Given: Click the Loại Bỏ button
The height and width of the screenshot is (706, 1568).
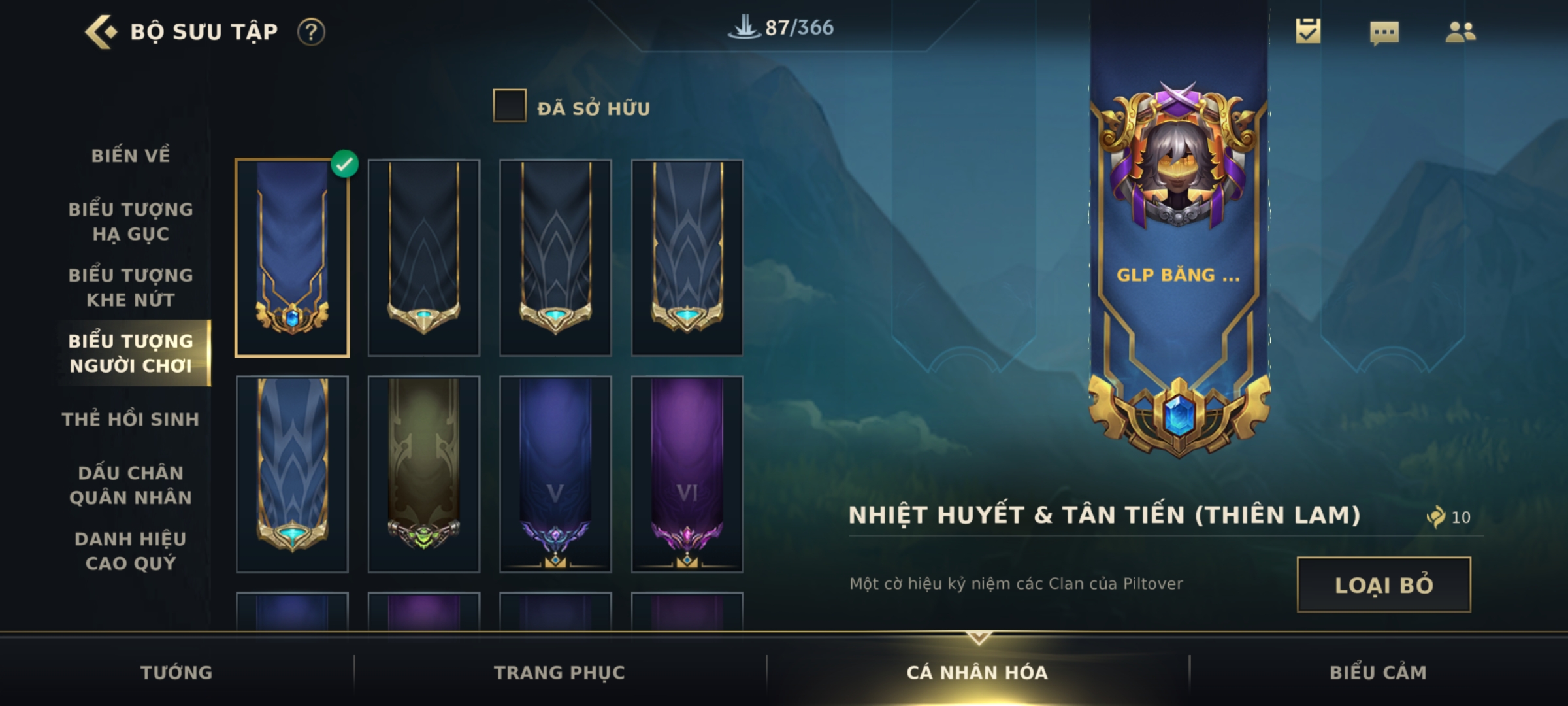Looking at the screenshot, I should [x=1384, y=584].
